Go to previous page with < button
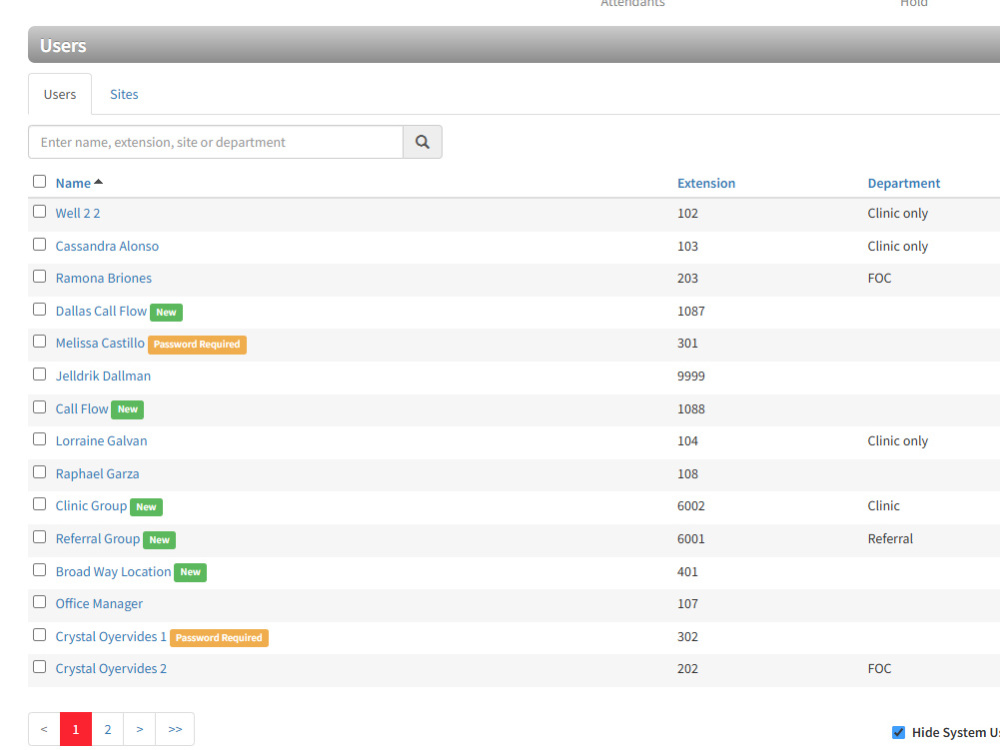 coord(44,729)
